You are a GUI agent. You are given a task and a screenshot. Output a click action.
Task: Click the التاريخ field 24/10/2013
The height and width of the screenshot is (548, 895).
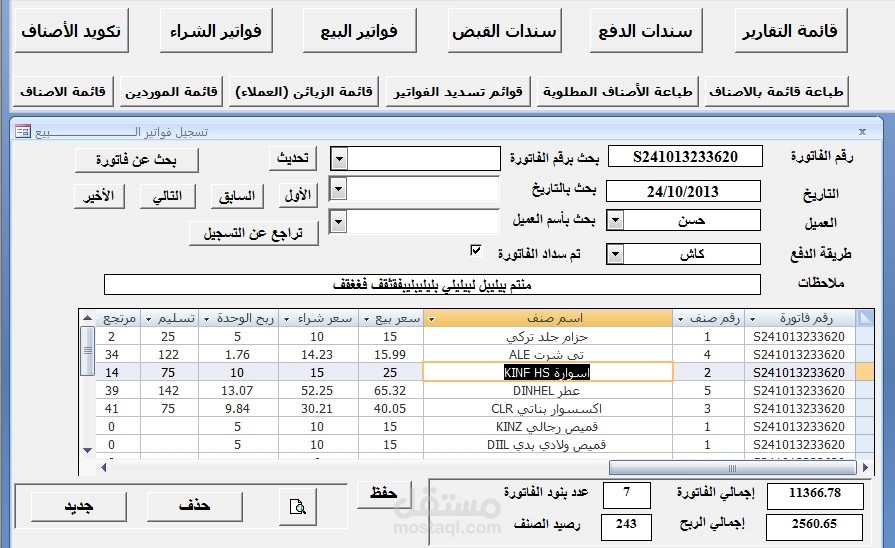pos(683,191)
